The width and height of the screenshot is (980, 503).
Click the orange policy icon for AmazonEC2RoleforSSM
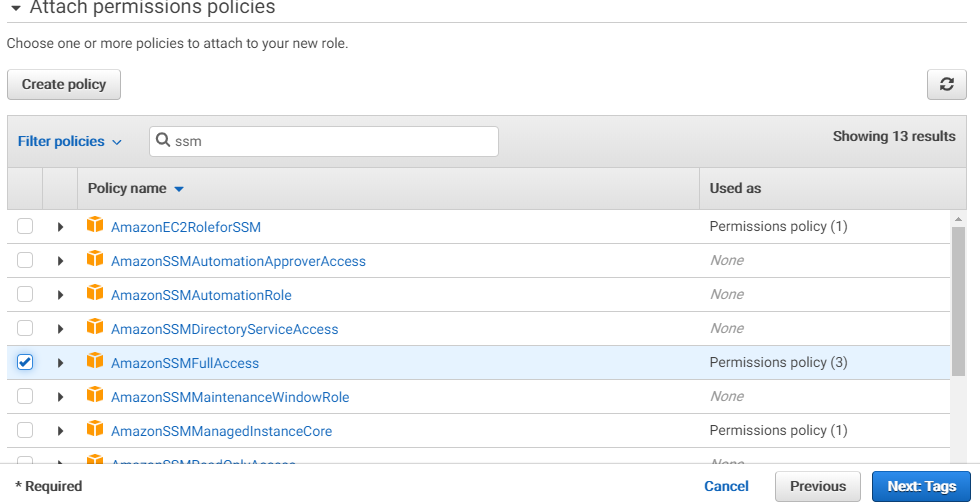[95, 225]
